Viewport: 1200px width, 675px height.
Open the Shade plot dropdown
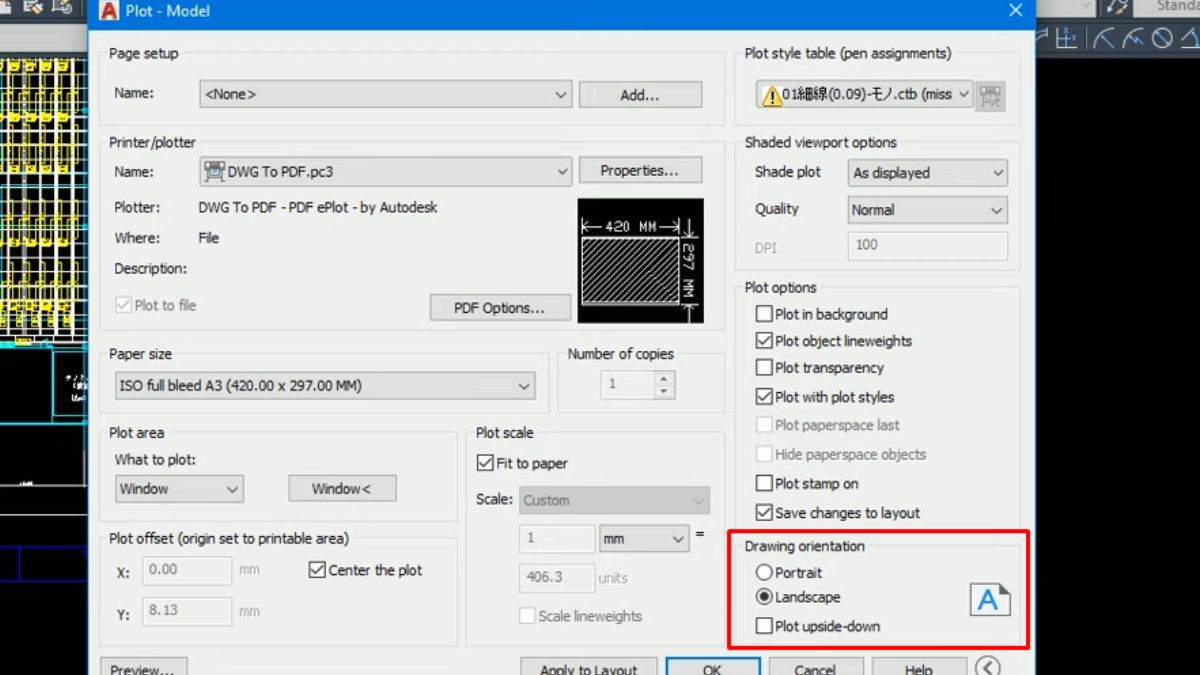[928, 173]
